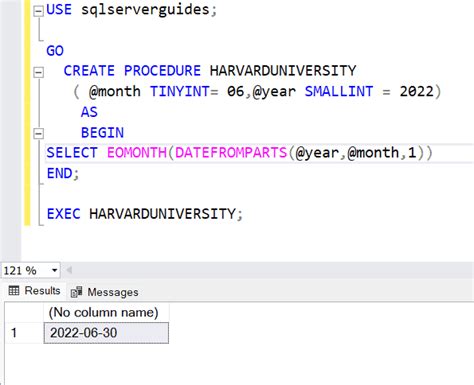This screenshot has width=474, height=385.
Task: Collapse the USE sqlserverguides code block
Action: 39,11
